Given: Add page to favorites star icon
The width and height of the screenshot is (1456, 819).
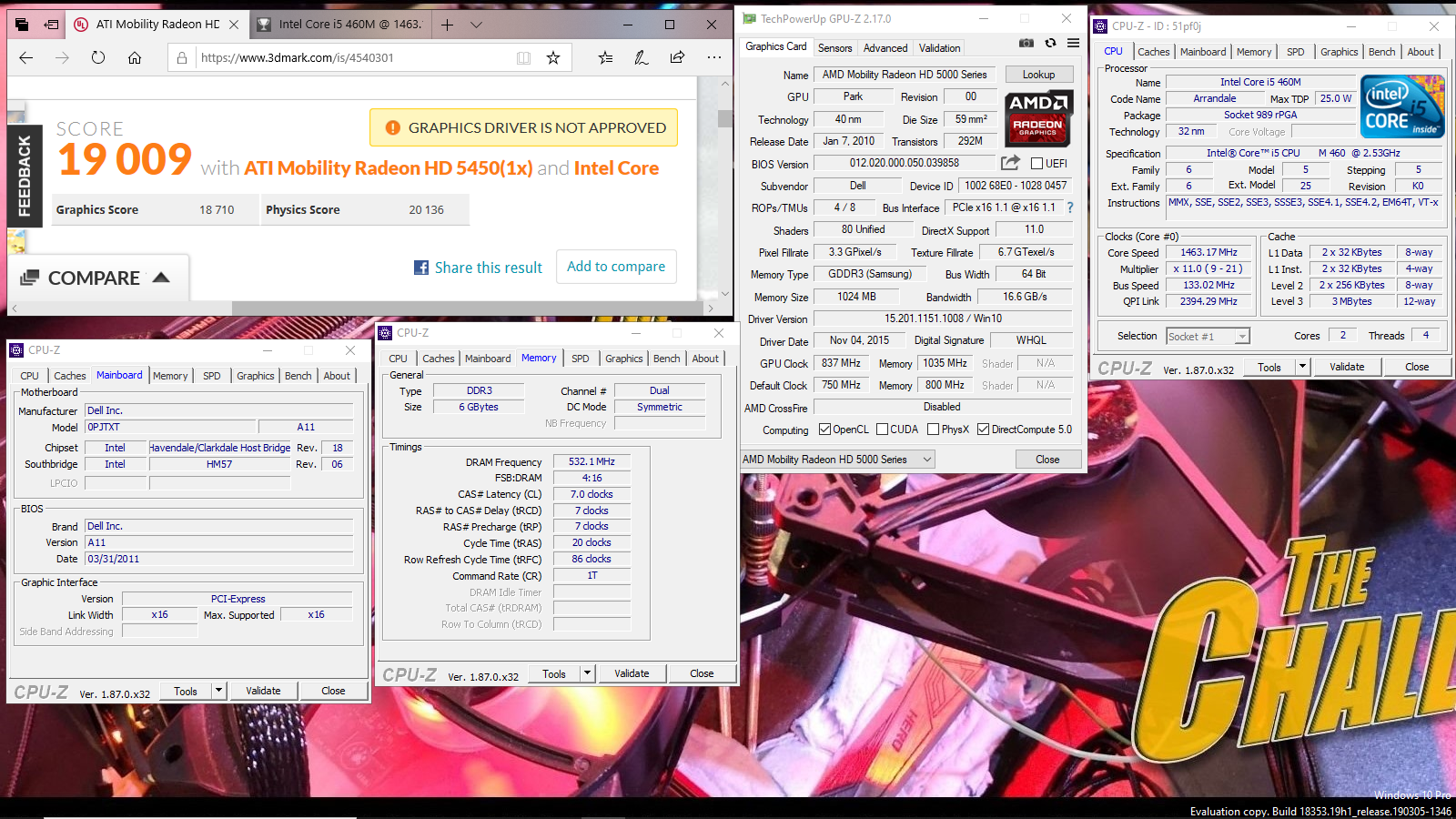Looking at the screenshot, I should [x=553, y=57].
